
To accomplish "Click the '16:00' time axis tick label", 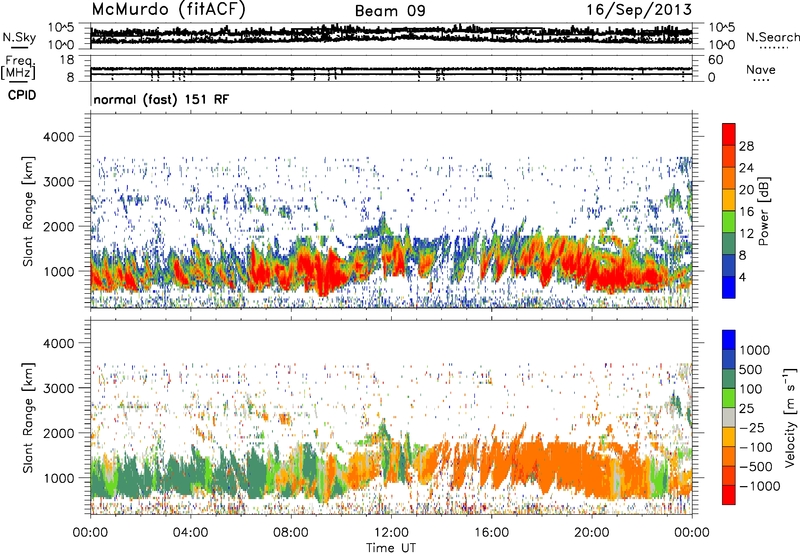I will (491, 533).
